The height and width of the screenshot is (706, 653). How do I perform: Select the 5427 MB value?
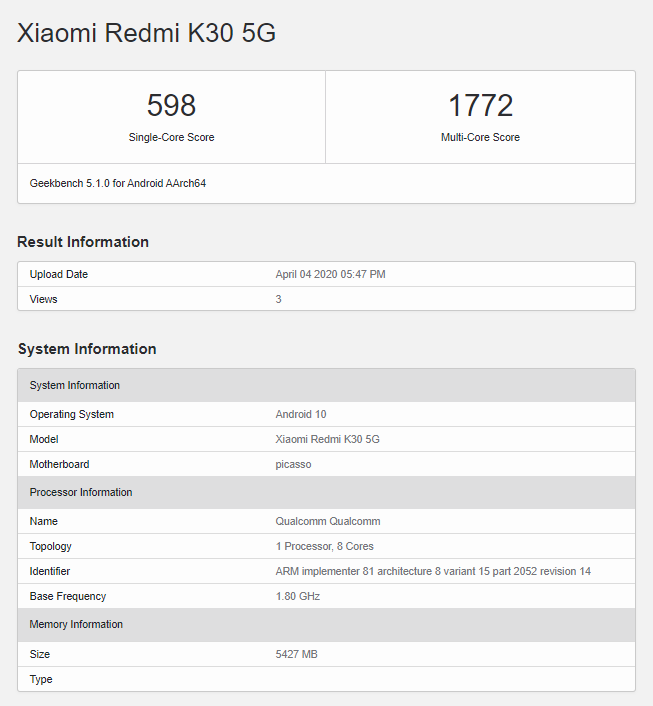click(x=296, y=654)
